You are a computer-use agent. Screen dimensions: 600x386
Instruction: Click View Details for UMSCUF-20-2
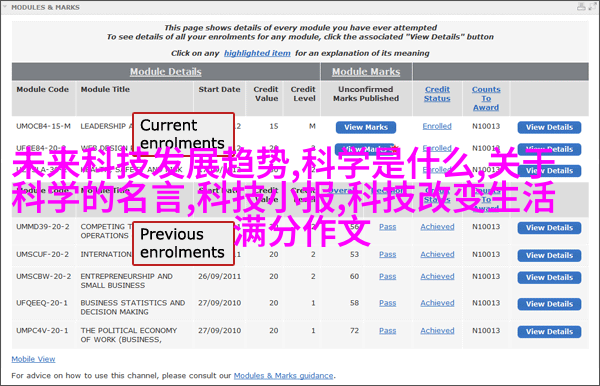[x=549, y=256]
